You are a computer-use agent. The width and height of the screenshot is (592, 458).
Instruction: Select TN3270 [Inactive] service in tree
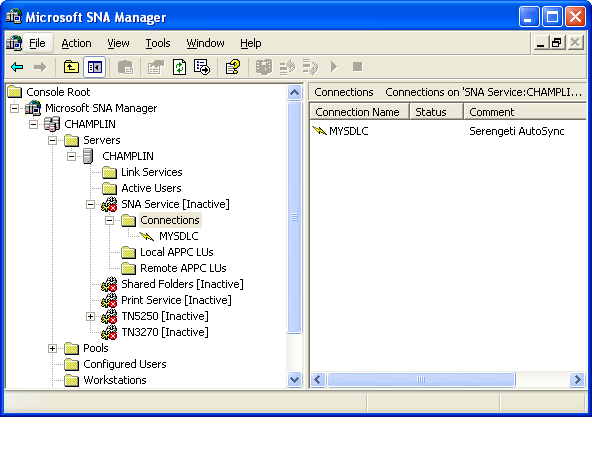[165, 332]
